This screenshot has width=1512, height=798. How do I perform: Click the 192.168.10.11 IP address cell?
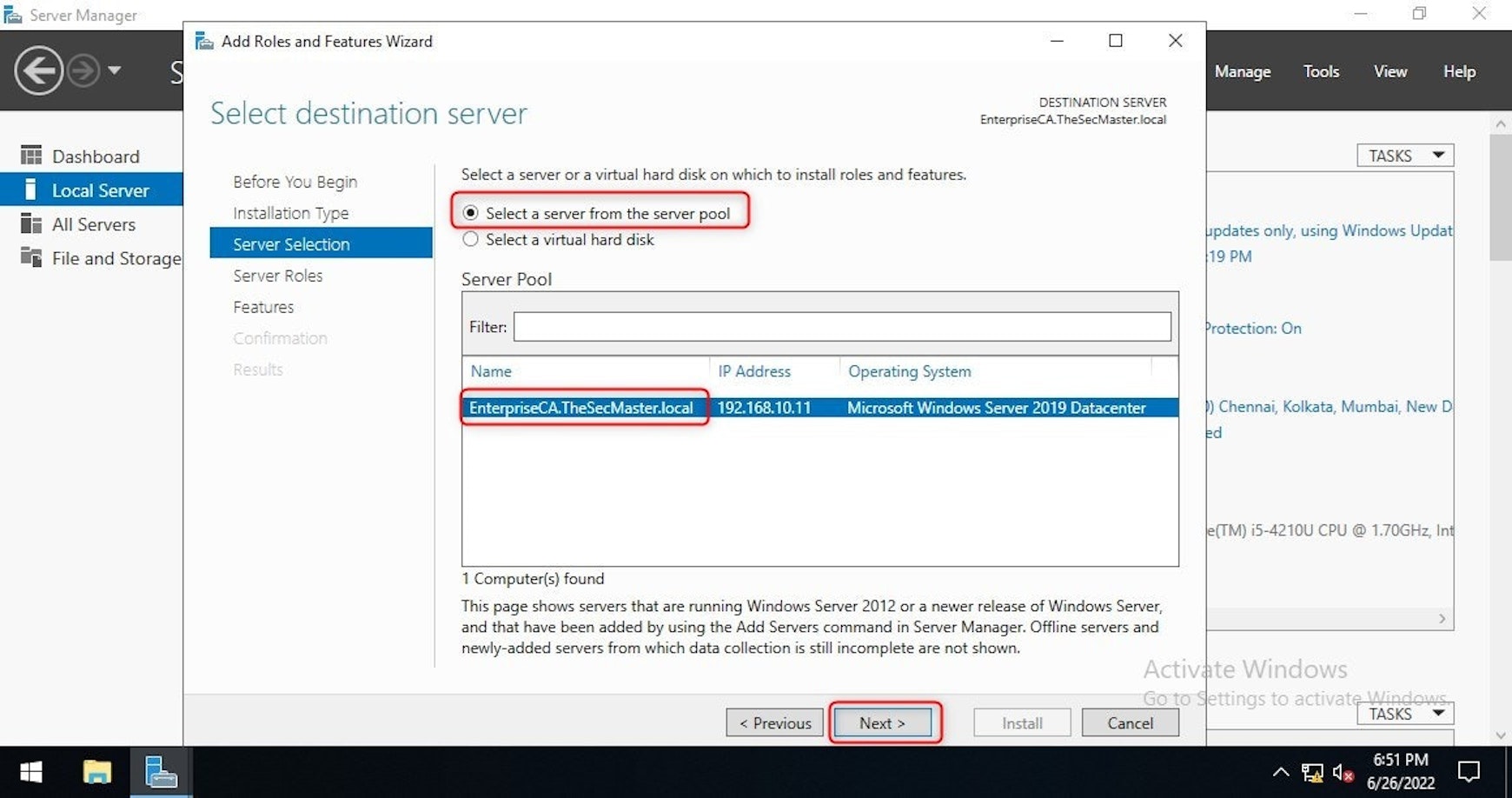pyautogui.click(x=764, y=407)
